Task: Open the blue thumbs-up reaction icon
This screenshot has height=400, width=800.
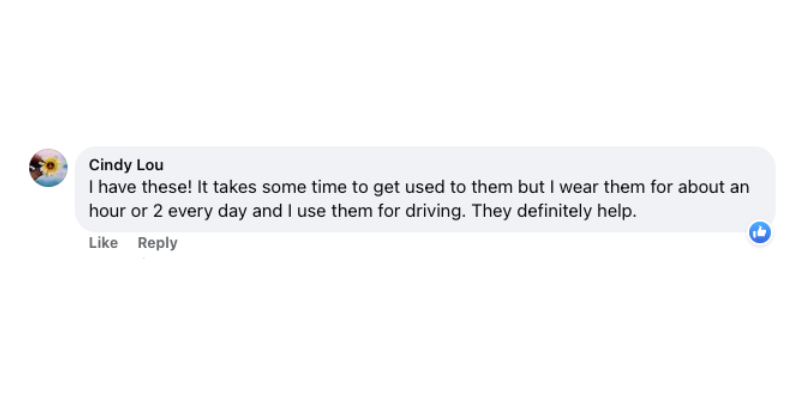Action: [x=760, y=233]
